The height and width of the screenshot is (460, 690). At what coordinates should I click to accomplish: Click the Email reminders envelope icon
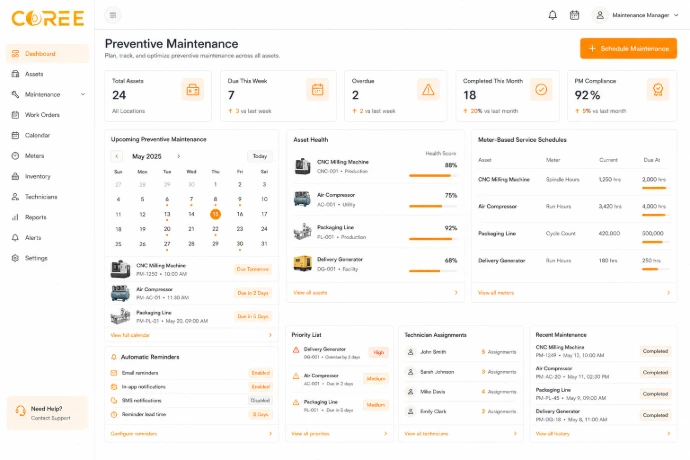[x=114, y=373]
